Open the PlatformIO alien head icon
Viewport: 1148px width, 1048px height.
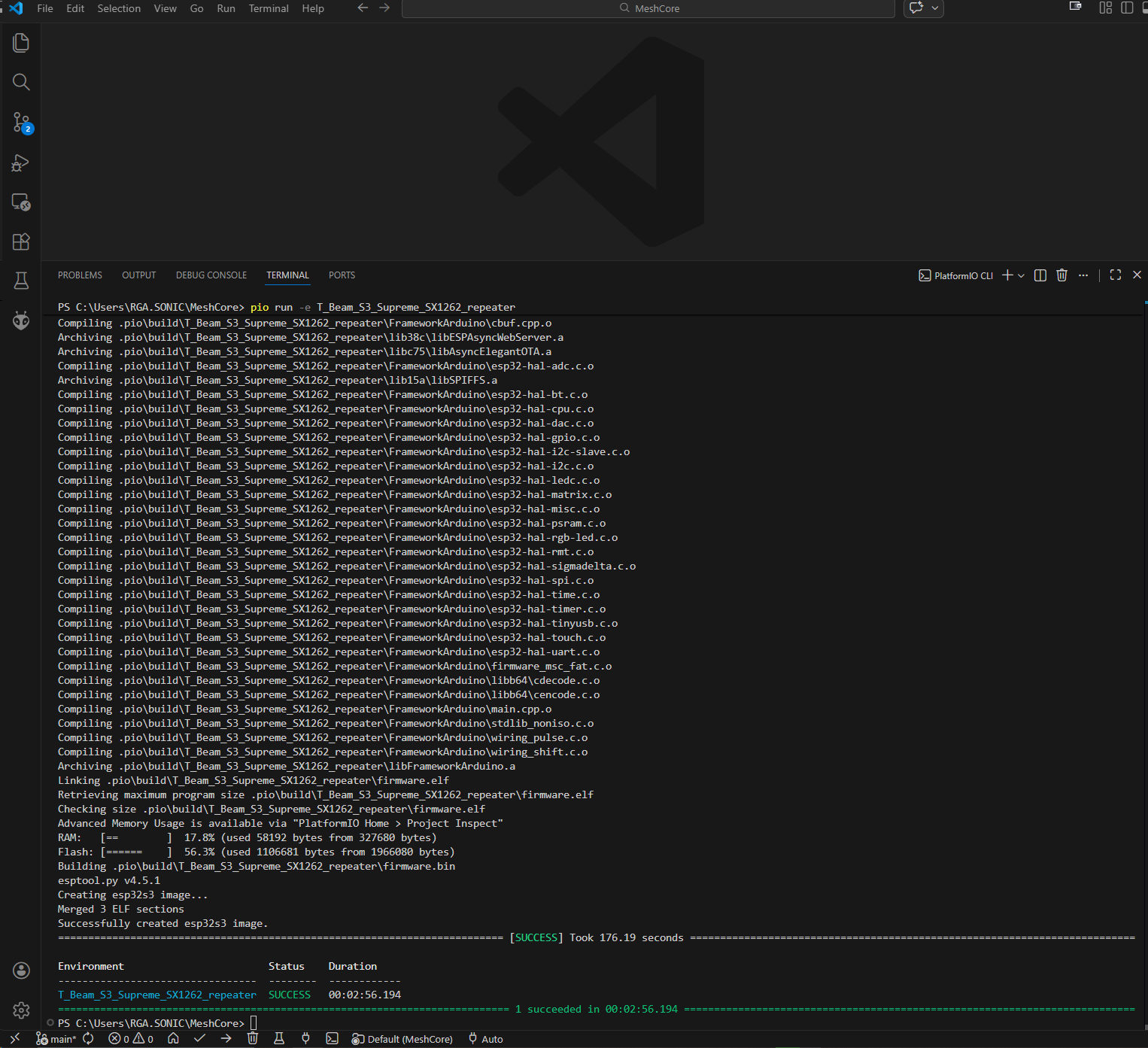point(21,321)
